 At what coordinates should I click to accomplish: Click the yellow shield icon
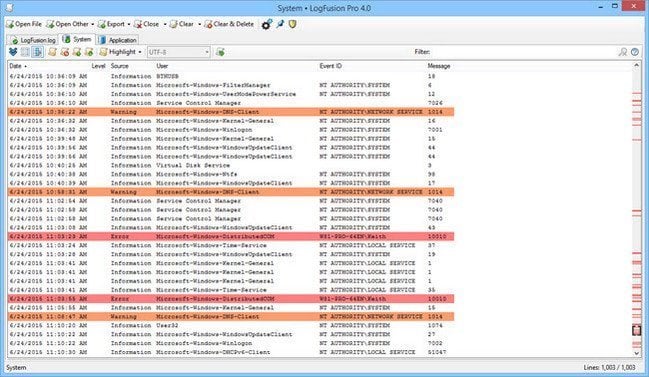[293, 24]
